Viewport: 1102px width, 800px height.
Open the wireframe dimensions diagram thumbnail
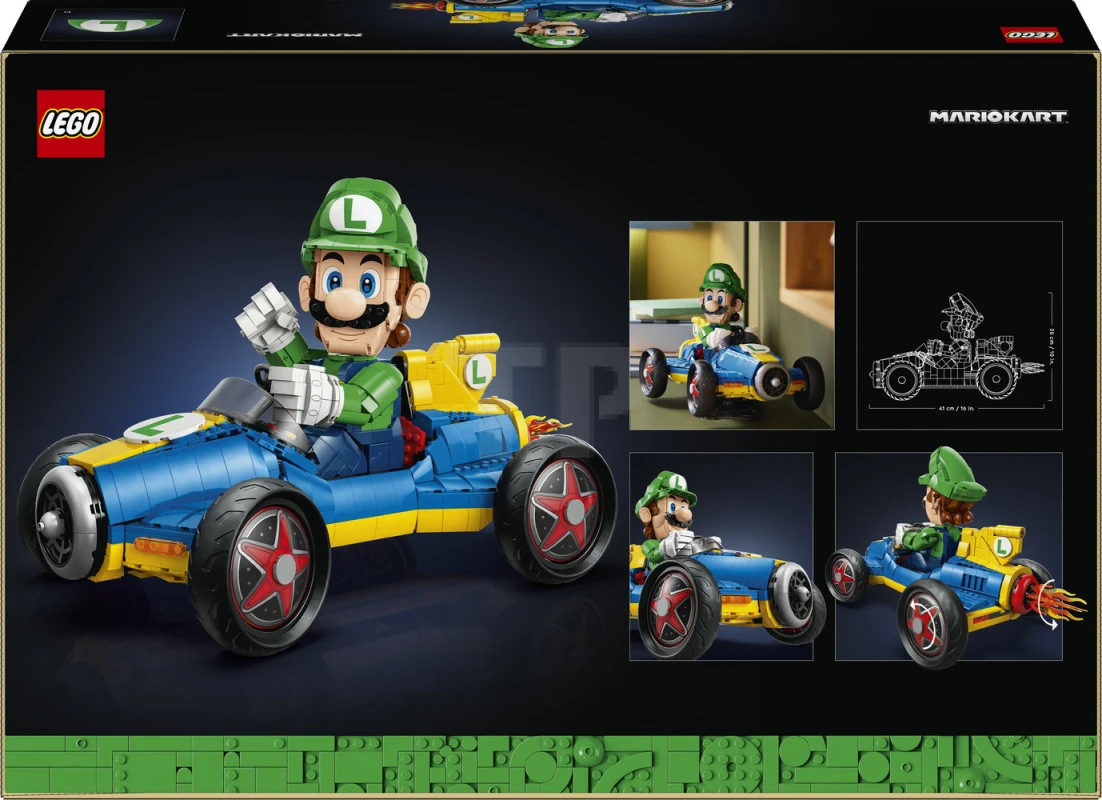click(x=959, y=325)
